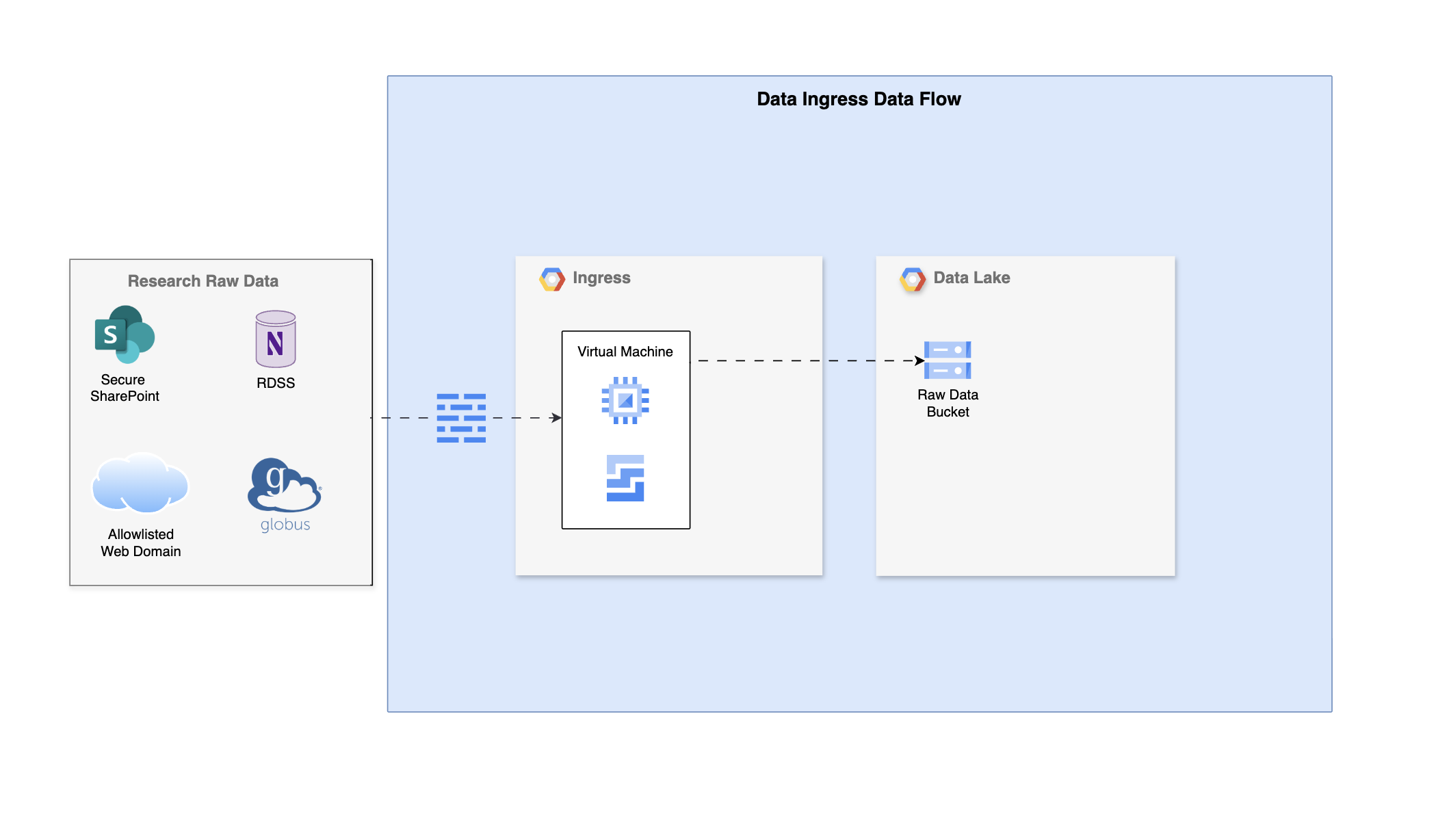This screenshot has height=840, width=1449.
Task: Click the Google Cloud logo beside Ingress
Action: [x=552, y=279]
